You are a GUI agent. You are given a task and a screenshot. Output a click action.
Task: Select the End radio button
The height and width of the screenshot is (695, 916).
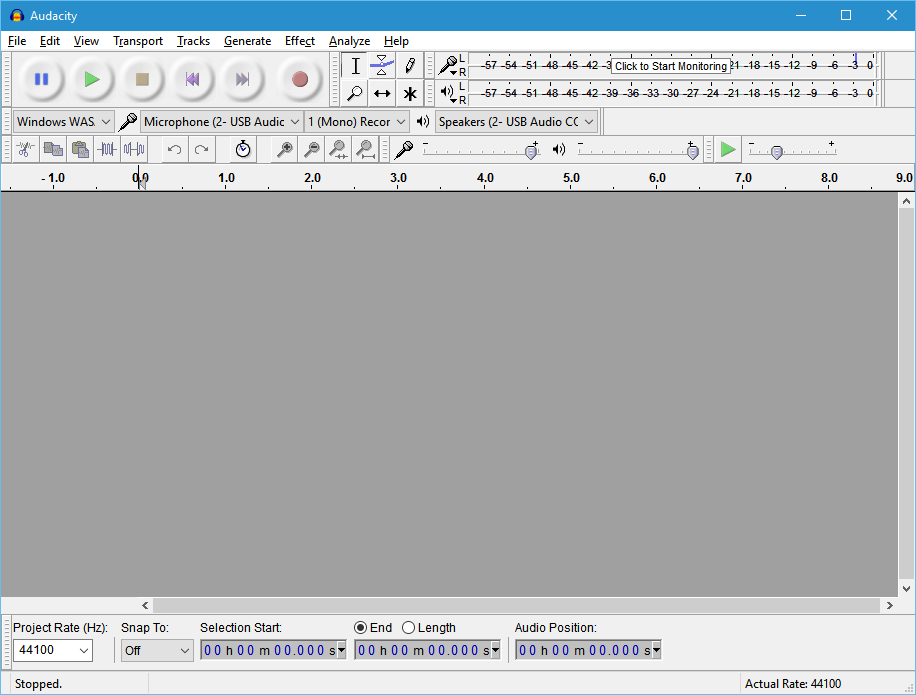coord(360,628)
